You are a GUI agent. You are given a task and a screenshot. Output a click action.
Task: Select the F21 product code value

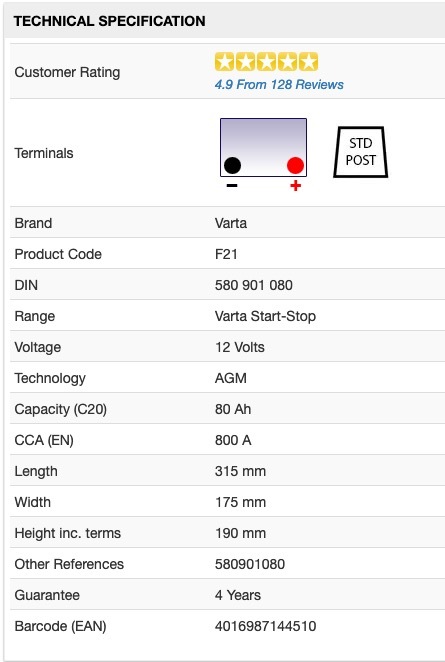point(226,254)
